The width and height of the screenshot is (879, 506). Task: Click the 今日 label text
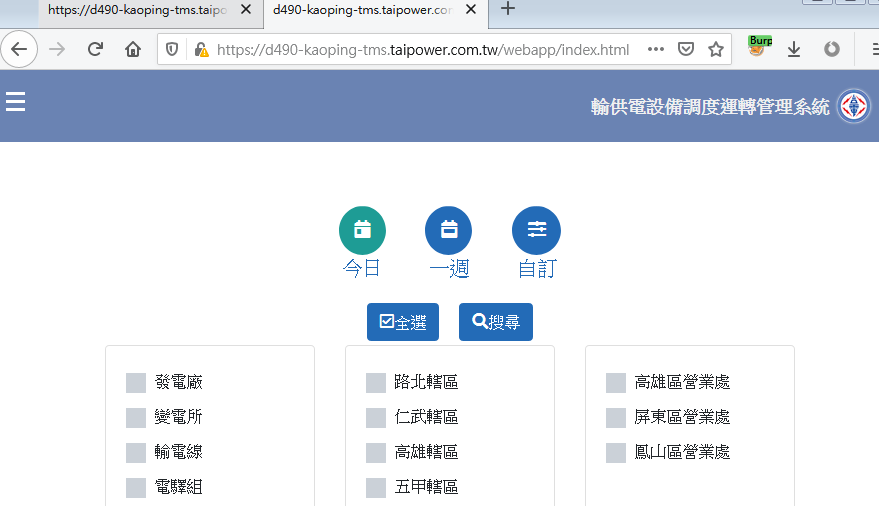pyautogui.click(x=362, y=268)
